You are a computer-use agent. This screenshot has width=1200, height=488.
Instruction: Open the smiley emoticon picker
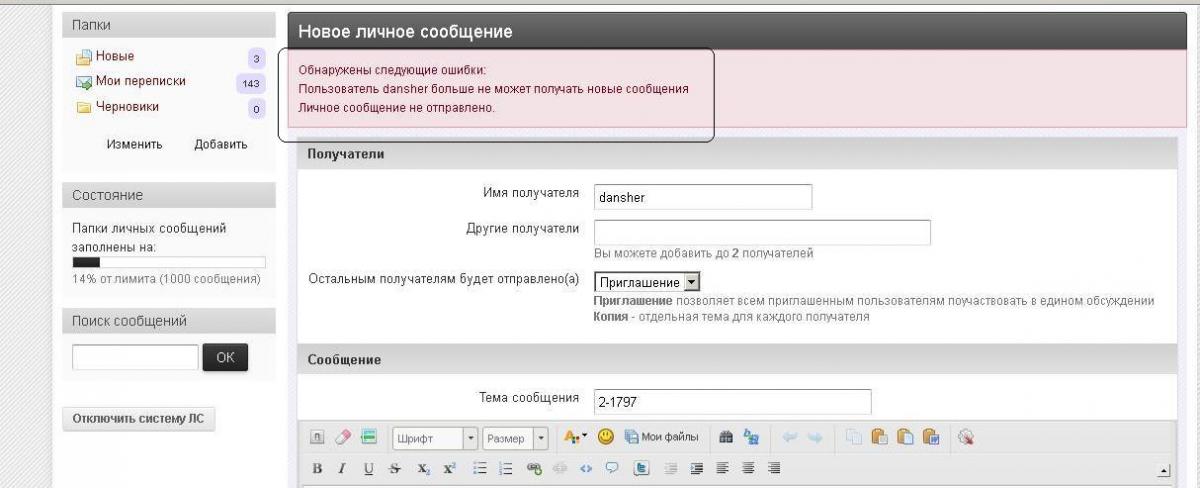pos(605,437)
